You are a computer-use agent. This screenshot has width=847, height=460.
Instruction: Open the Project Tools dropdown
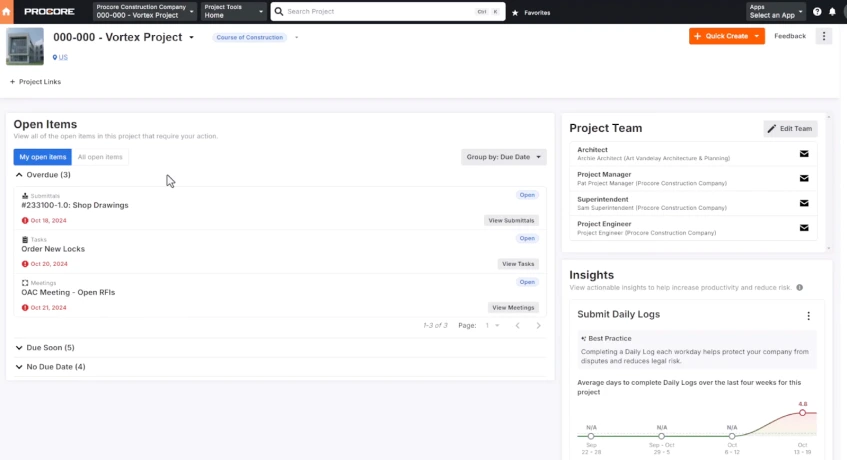[234, 11]
